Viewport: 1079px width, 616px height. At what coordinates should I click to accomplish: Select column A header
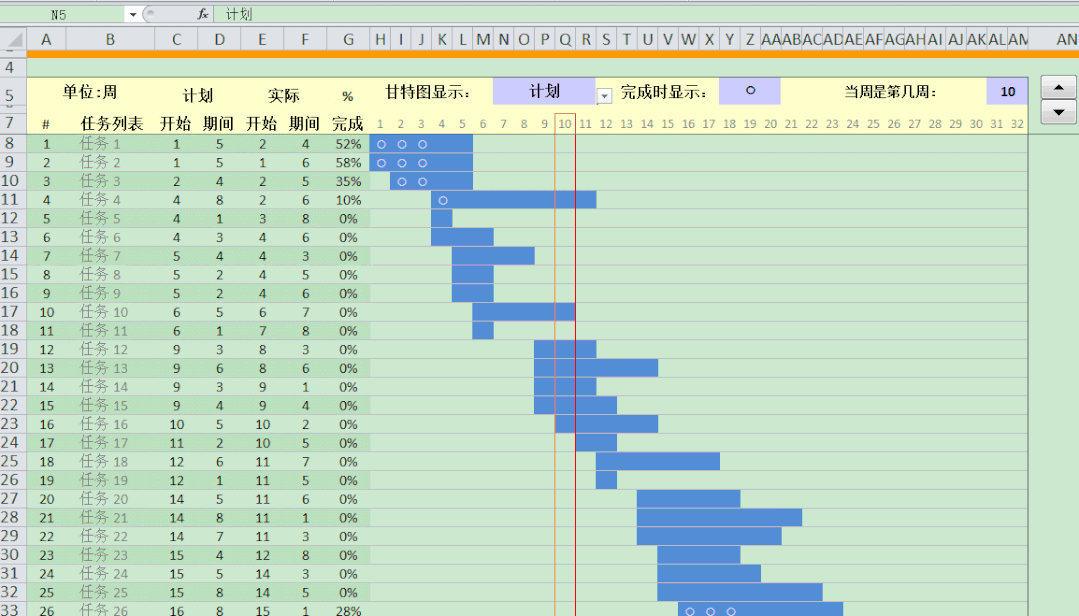(46, 39)
